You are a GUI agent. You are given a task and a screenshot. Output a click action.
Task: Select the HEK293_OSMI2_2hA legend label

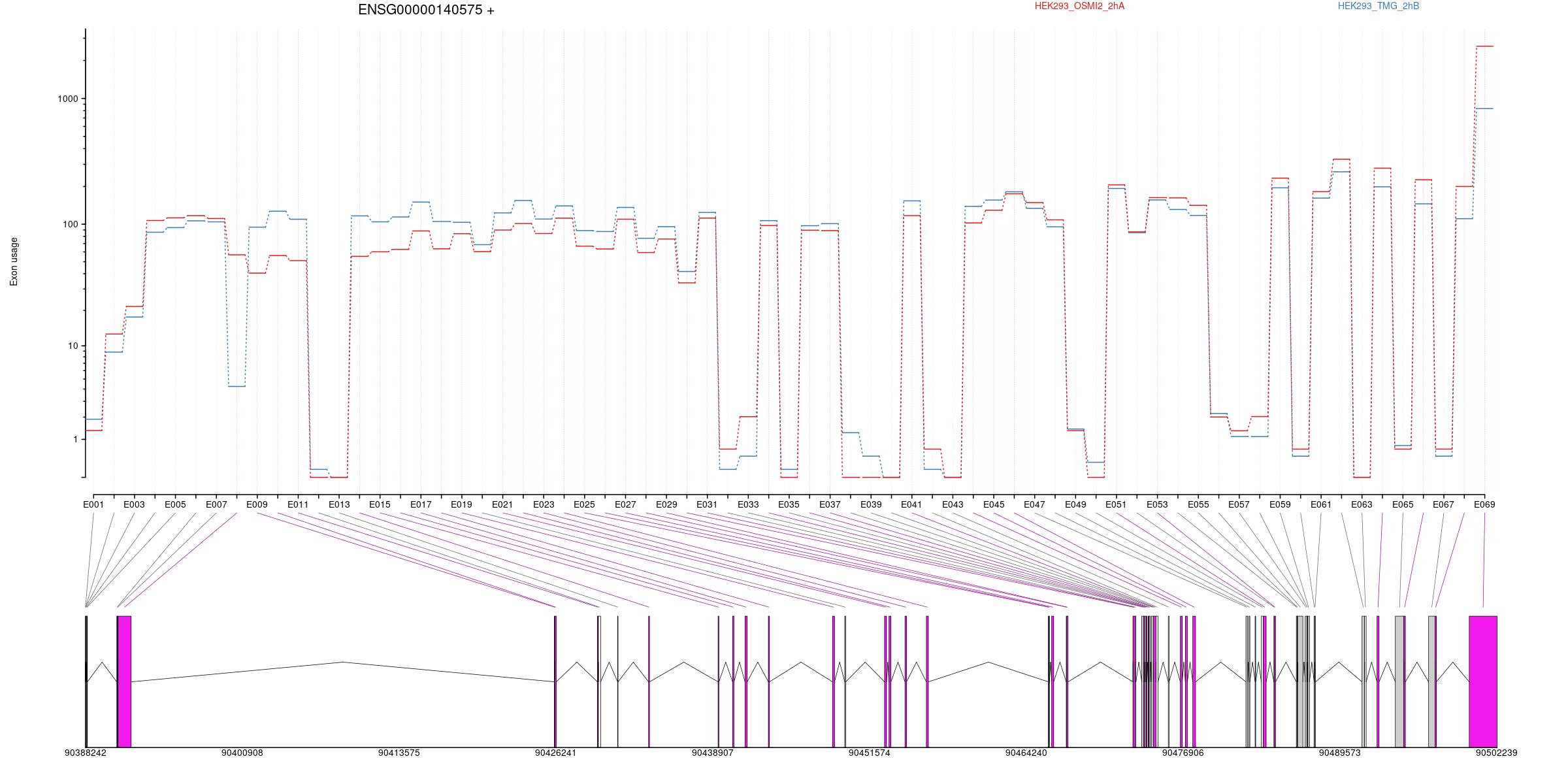[x=1079, y=6]
